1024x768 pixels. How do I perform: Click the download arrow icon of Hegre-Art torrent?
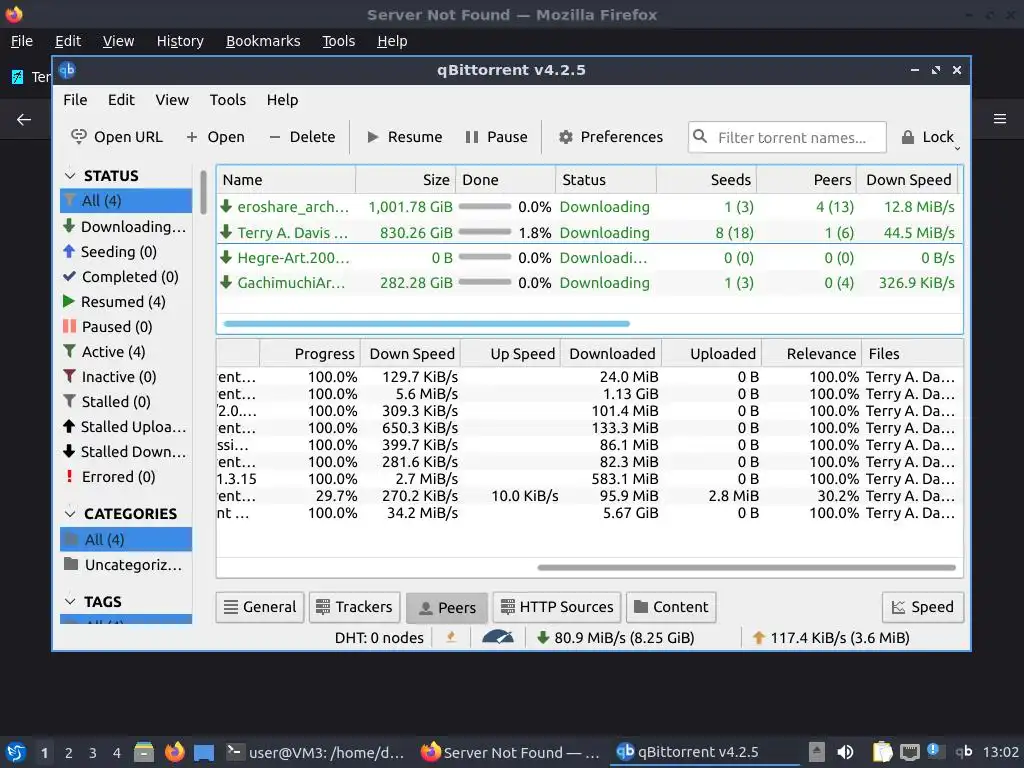click(x=226, y=257)
